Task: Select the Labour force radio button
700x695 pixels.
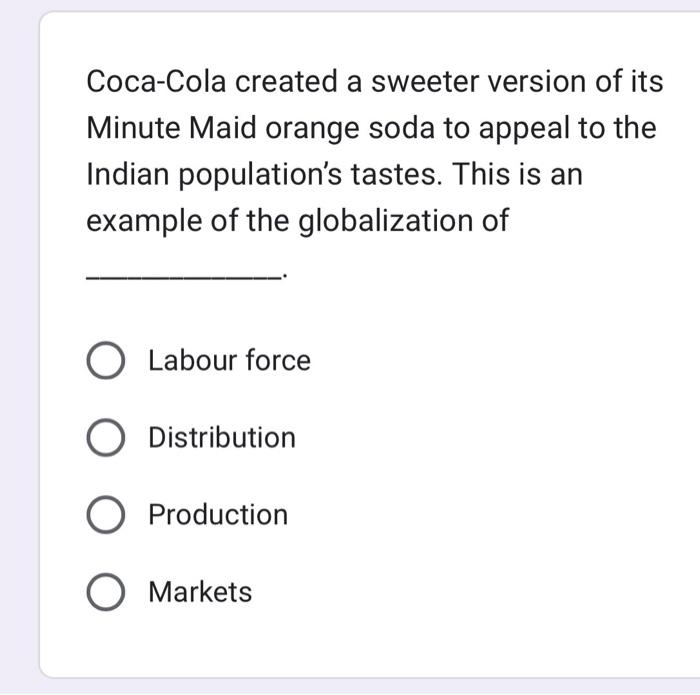Action: pyautogui.click(x=105, y=360)
